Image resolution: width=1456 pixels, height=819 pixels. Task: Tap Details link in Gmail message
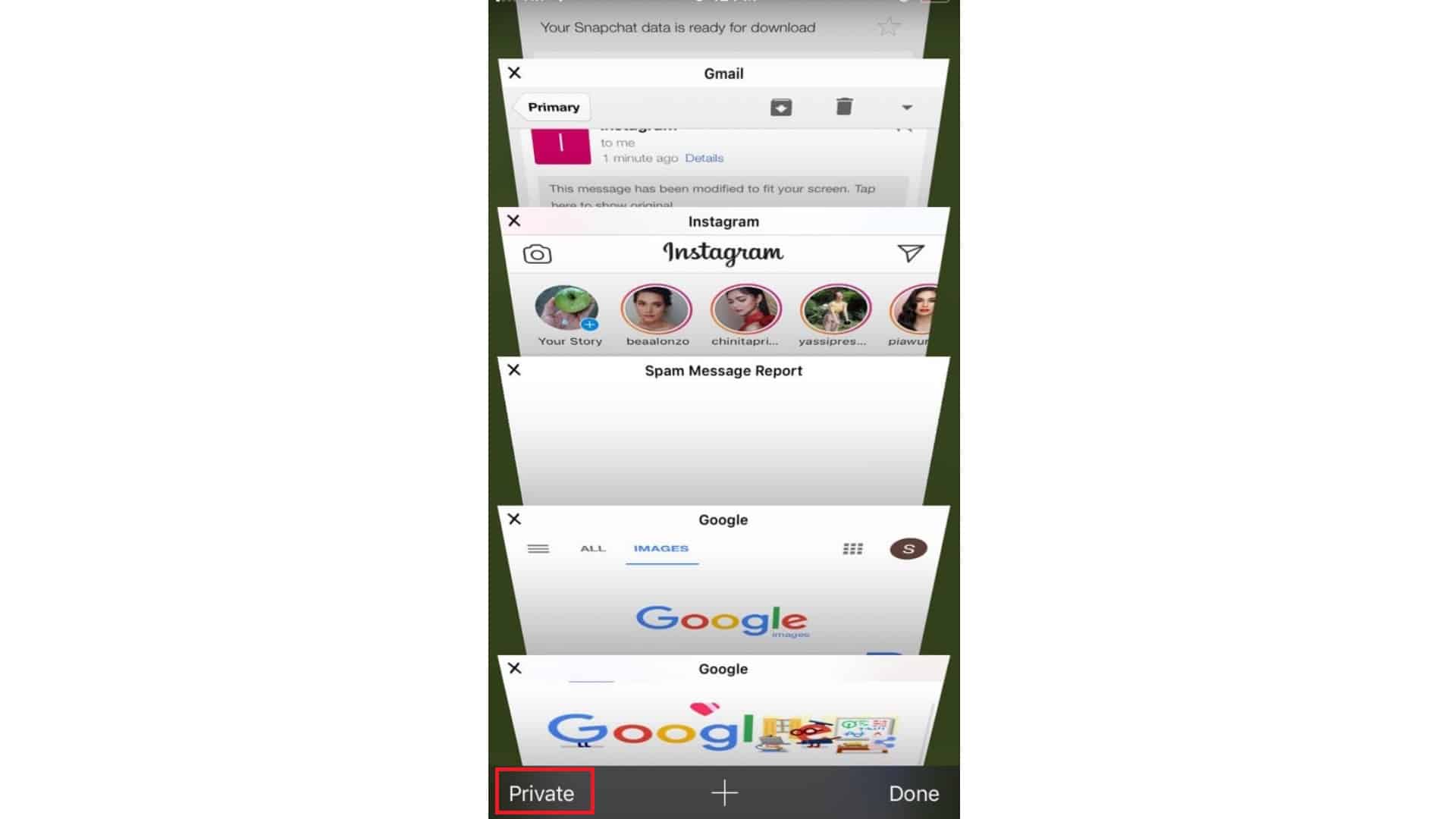[x=704, y=157]
